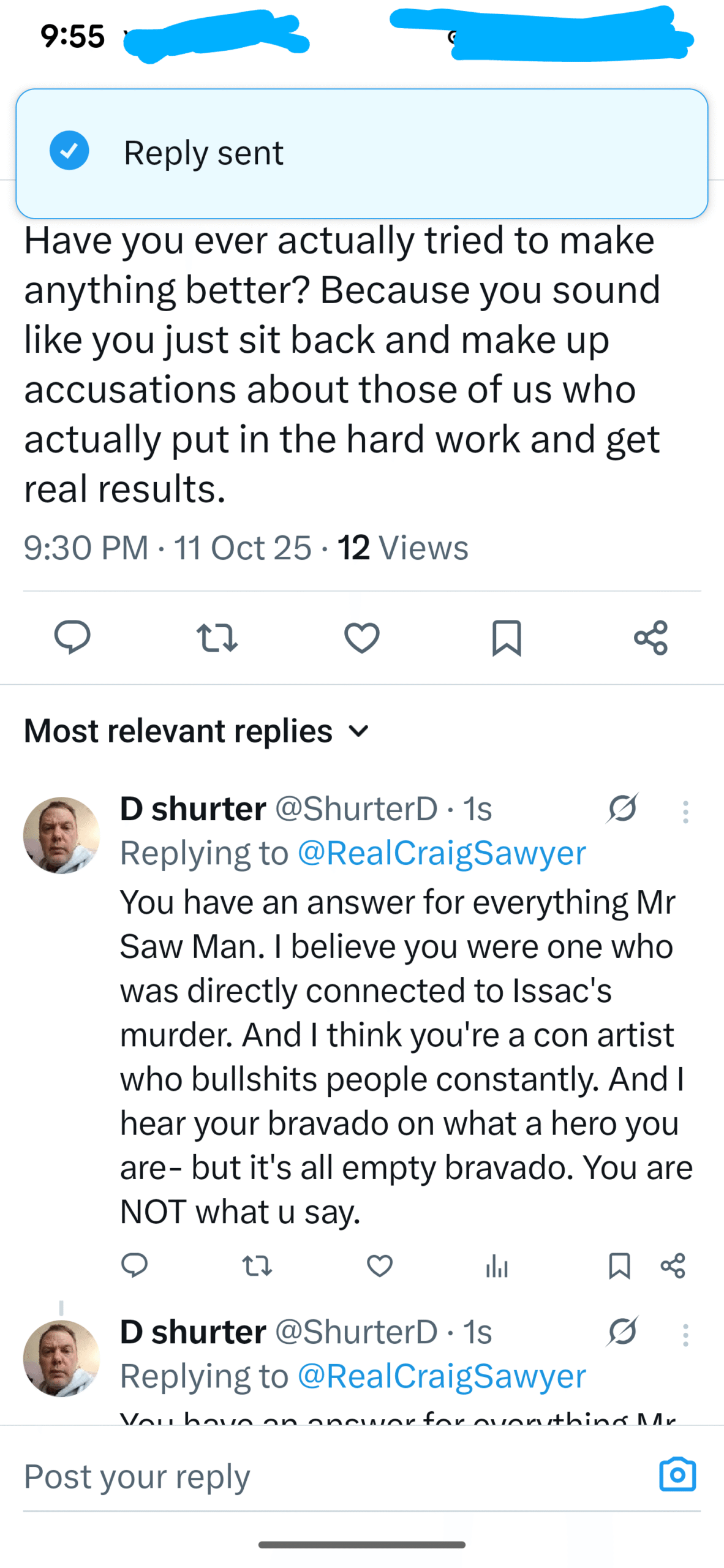Screen dimensions: 724x1568
Task: Tap the Reply sent notification banner
Action: tap(361, 153)
